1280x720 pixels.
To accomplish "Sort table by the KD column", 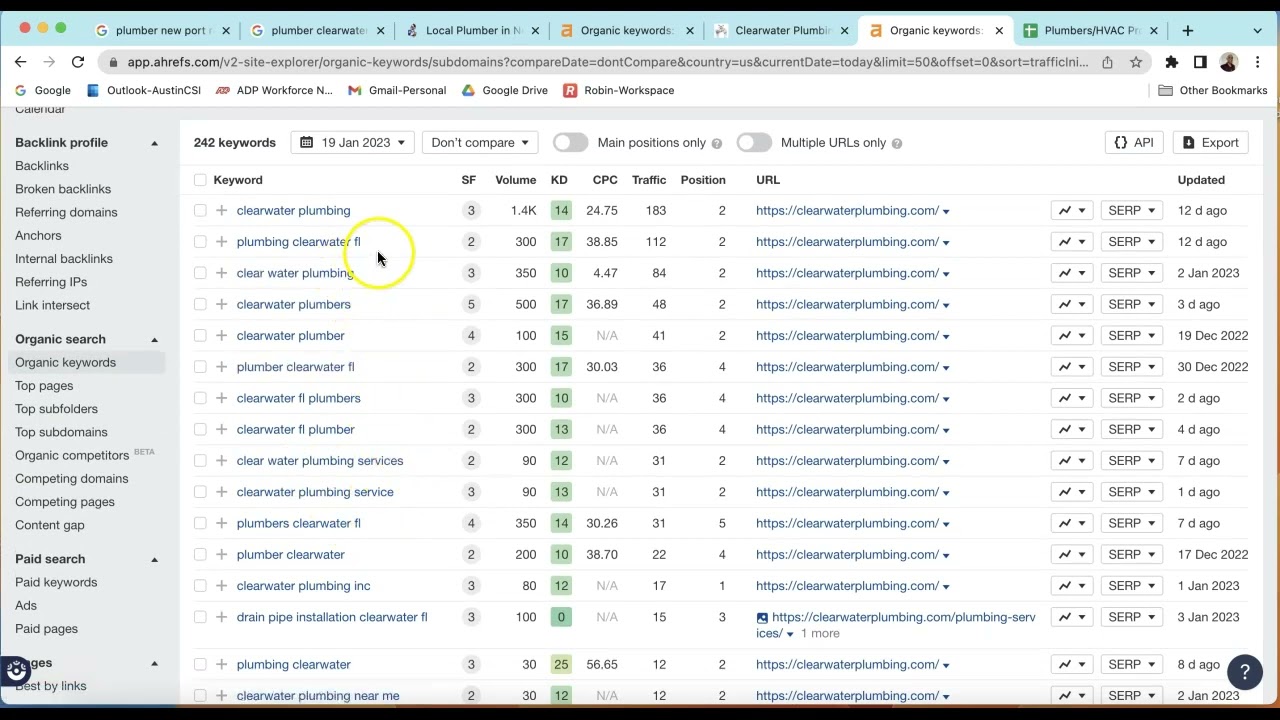I will coord(559,180).
